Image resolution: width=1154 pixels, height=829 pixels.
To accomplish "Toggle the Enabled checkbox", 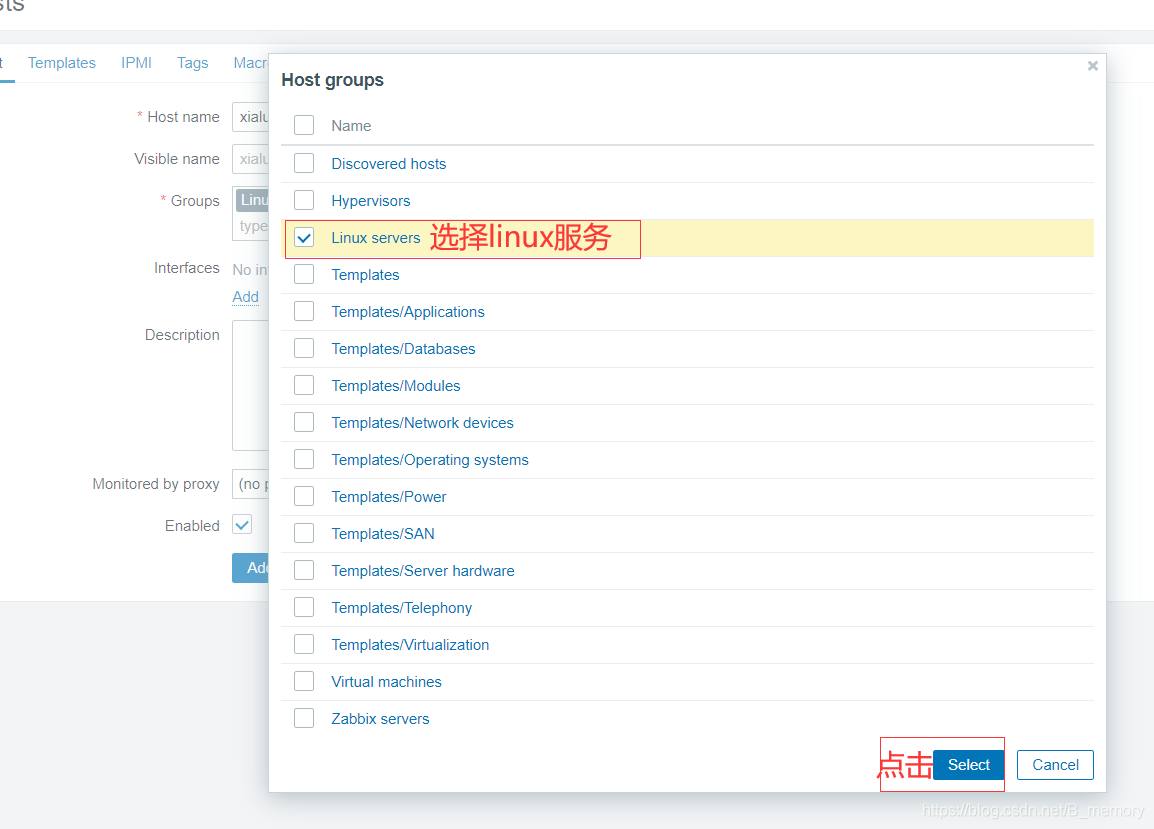I will coord(242,525).
